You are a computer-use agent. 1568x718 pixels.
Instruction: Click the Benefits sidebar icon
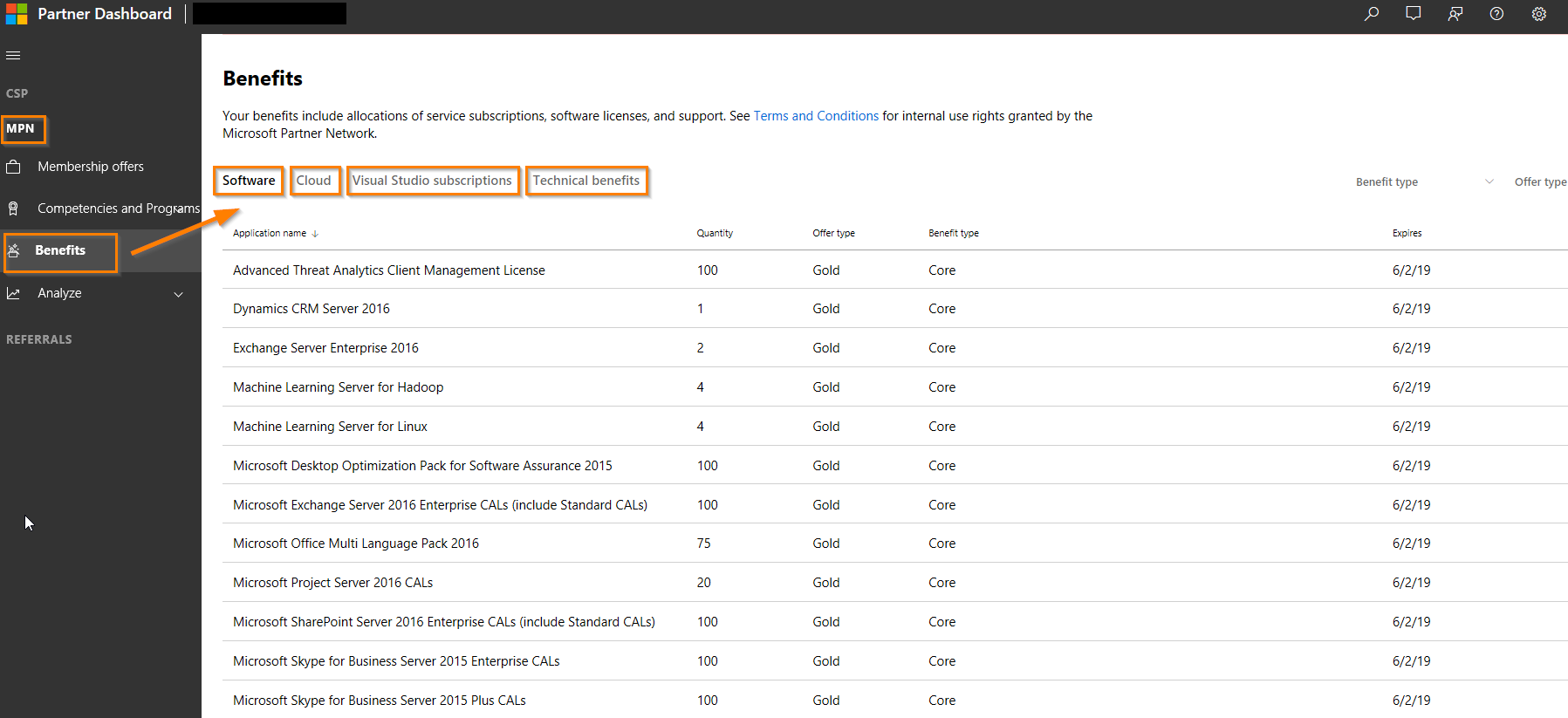pyautogui.click(x=14, y=250)
